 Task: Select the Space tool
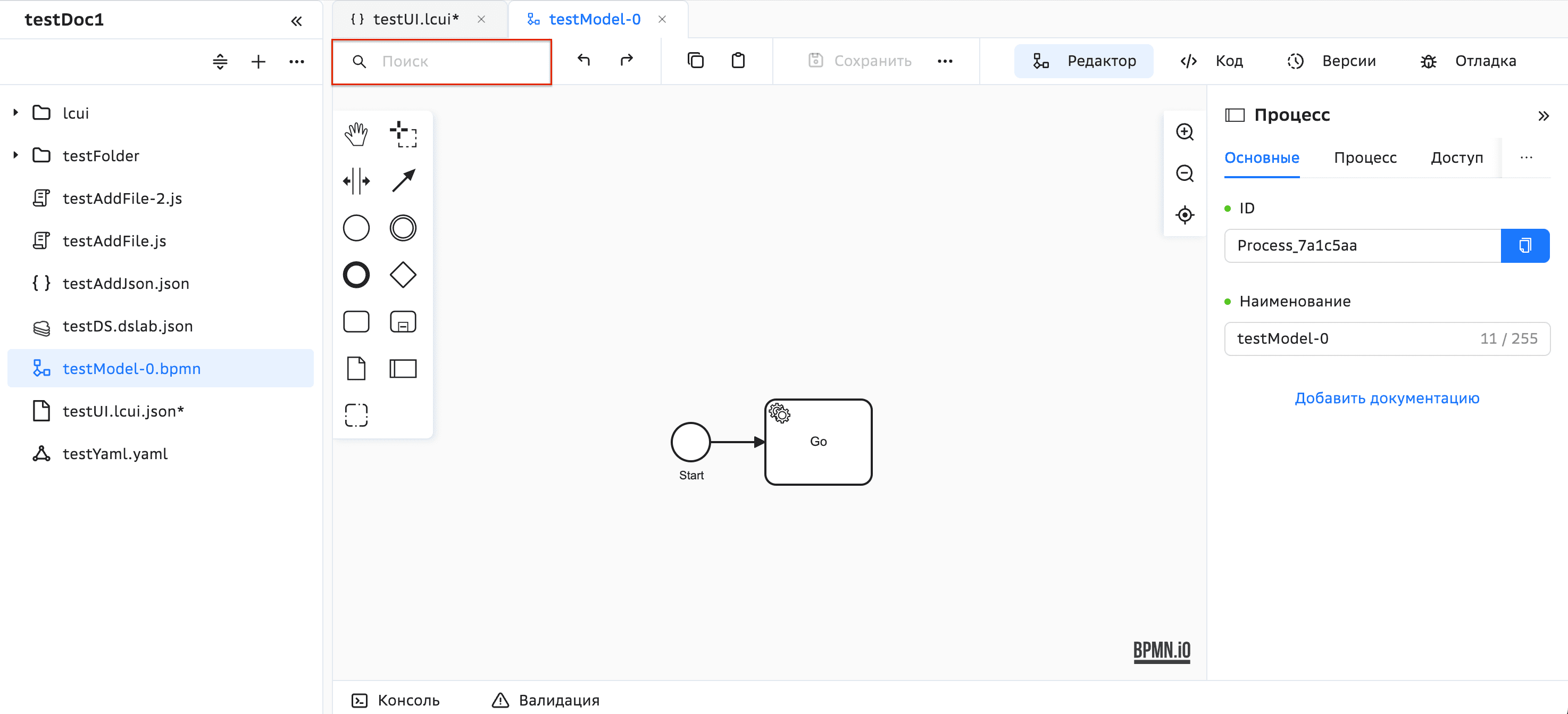pos(356,180)
